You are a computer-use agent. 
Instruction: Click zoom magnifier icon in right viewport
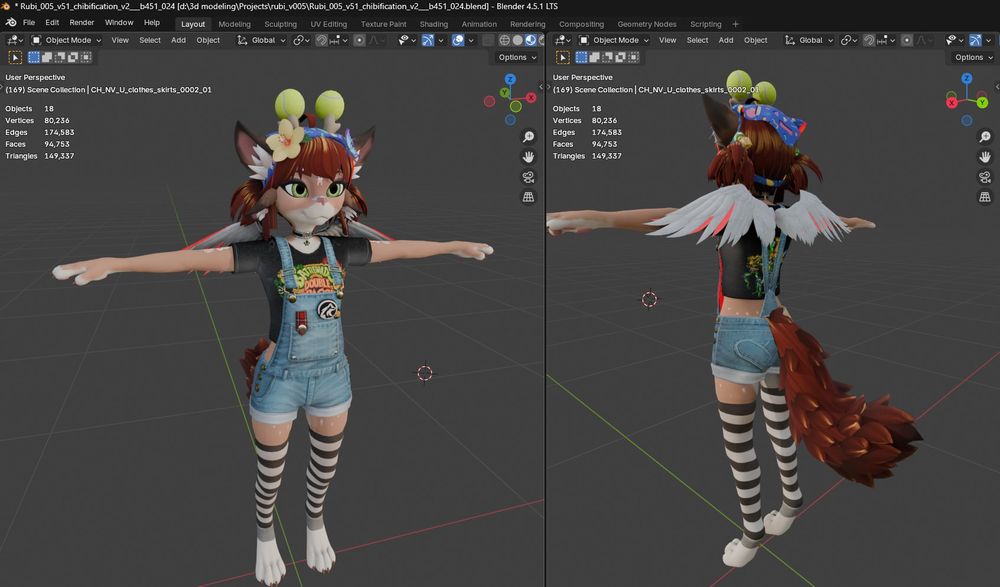pos(985,137)
